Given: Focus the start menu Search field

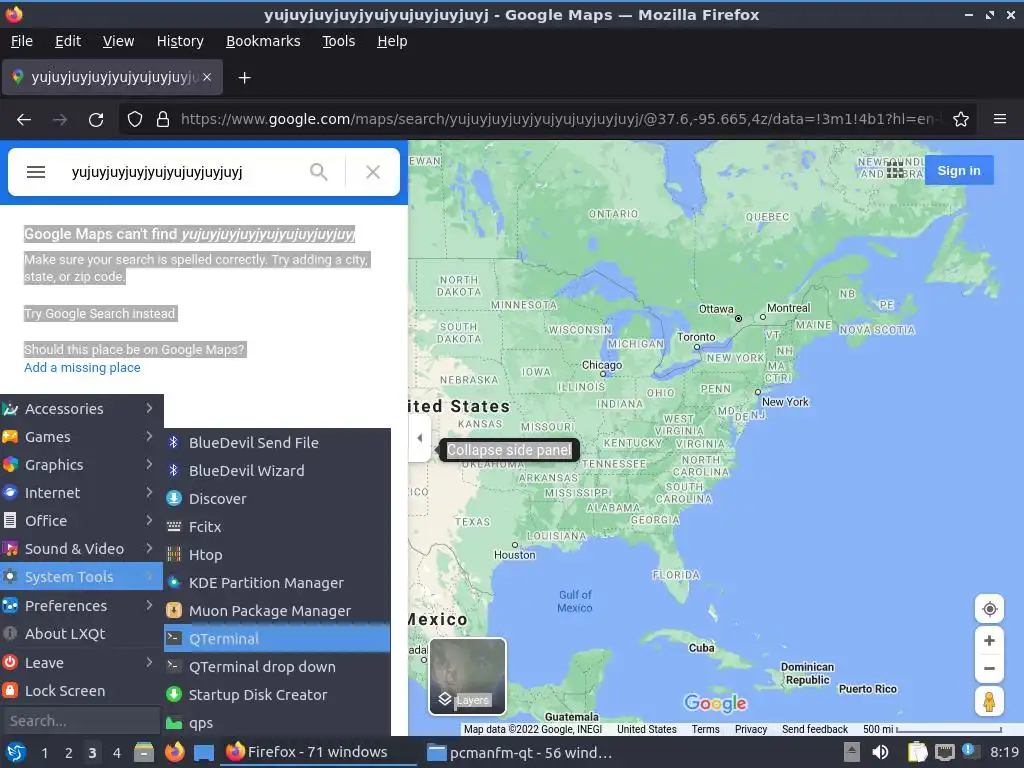Looking at the screenshot, I should click(x=81, y=721).
